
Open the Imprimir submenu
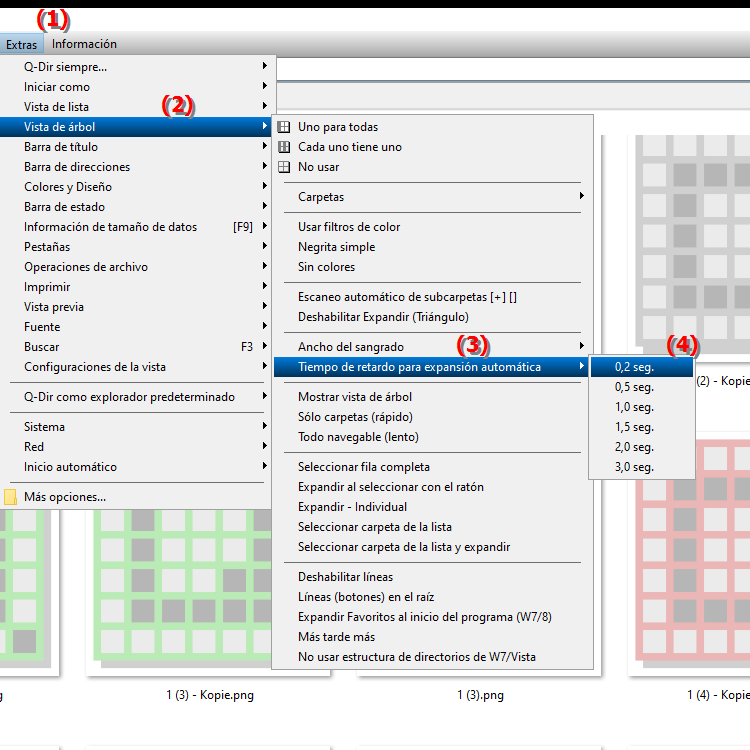click(136, 287)
